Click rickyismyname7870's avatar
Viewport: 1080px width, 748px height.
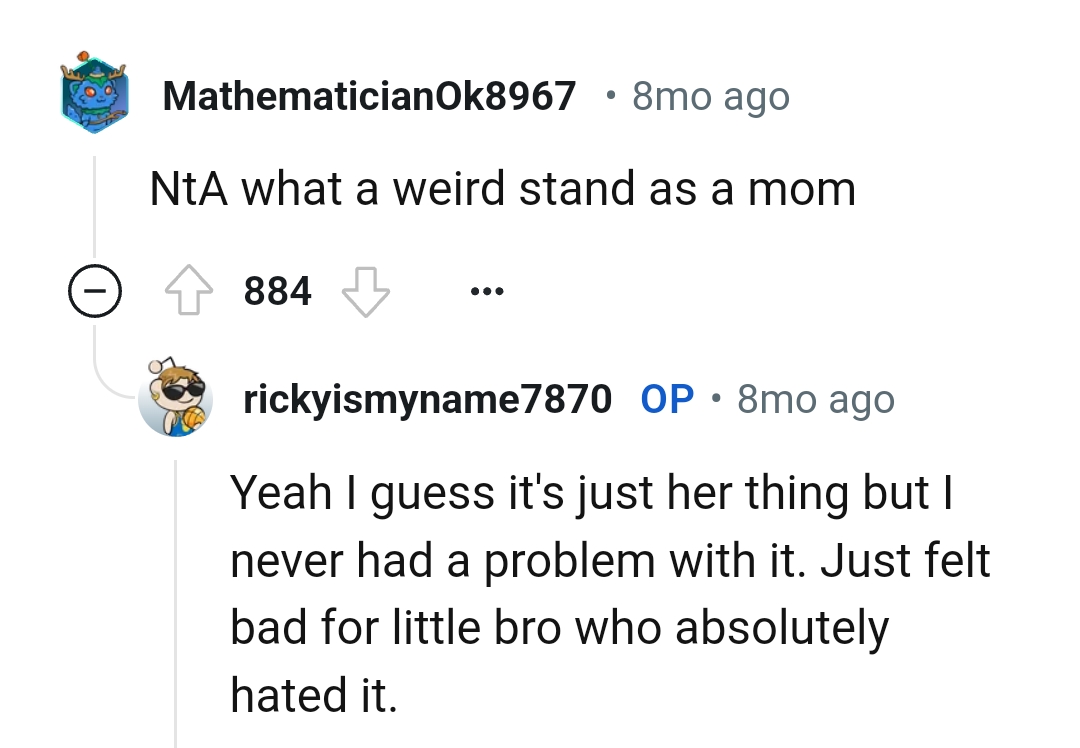click(175, 398)
